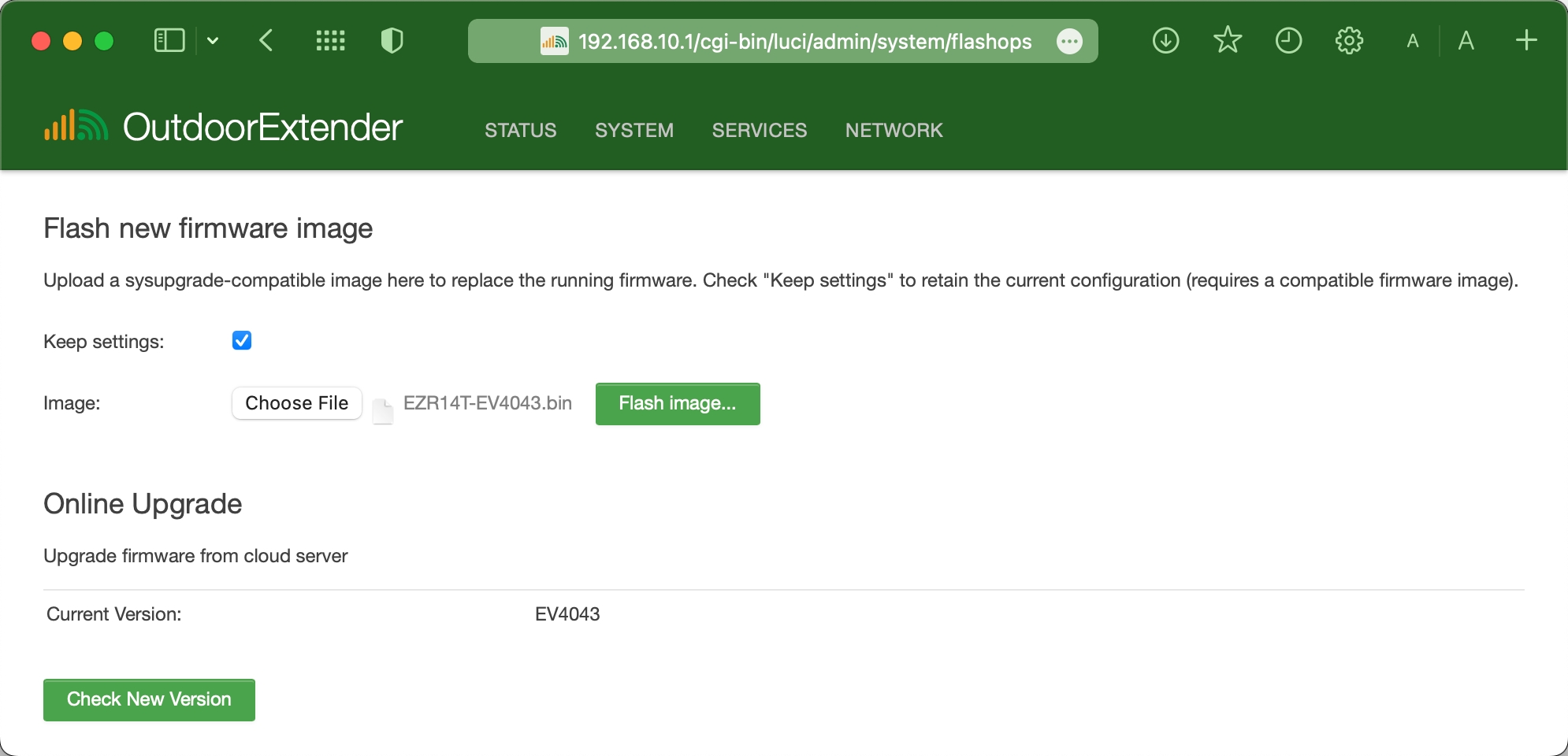Open browser settings gear icon

[x=1349, y=40]
